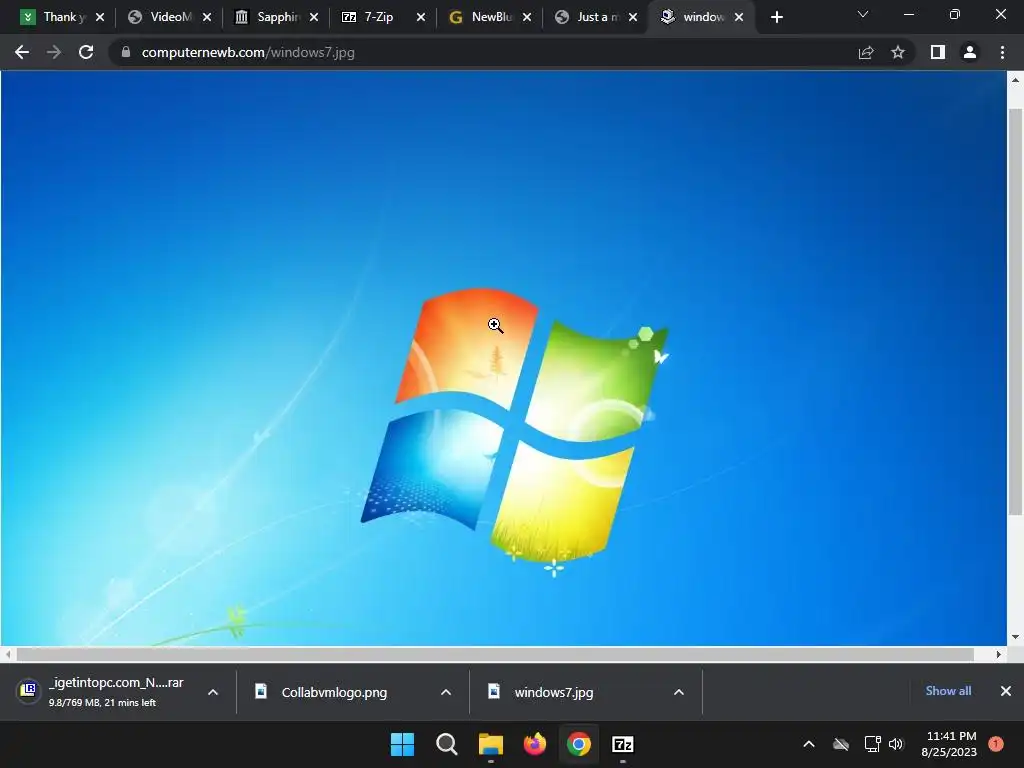1024x768 pixels.
Task: Open the clock showing 11:41 PM
Action: pos(950,744)
